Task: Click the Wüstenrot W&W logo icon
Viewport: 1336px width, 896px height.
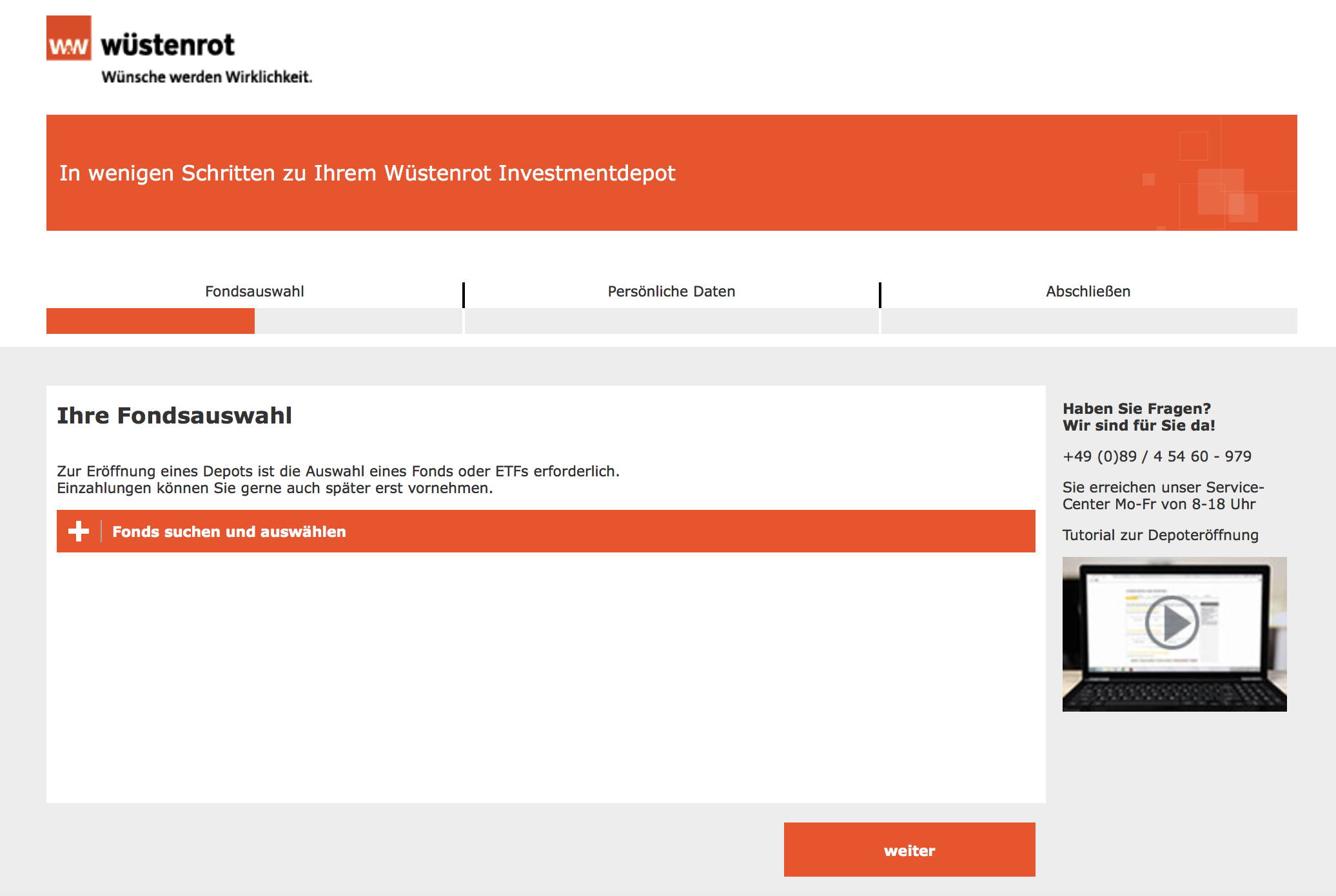Action: pyautogui.click(x=69, y=38)
